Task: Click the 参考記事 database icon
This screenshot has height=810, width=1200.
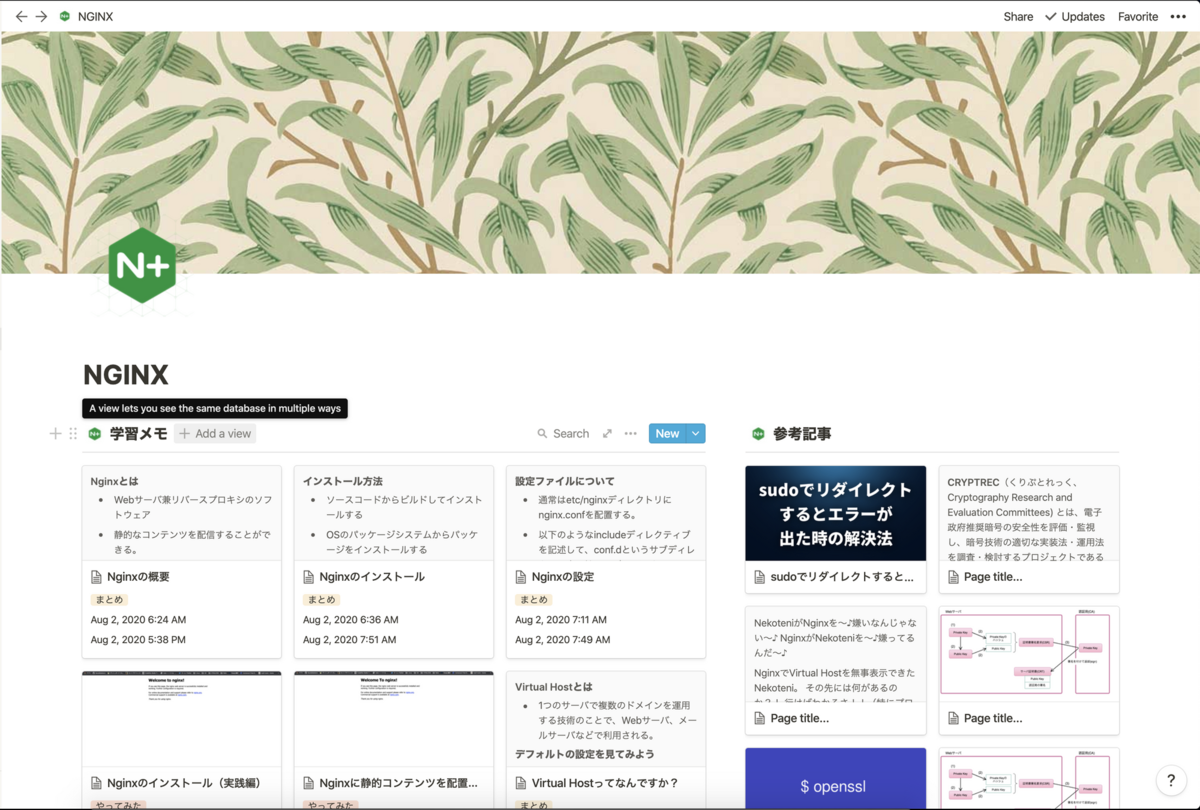Action: 758,433
